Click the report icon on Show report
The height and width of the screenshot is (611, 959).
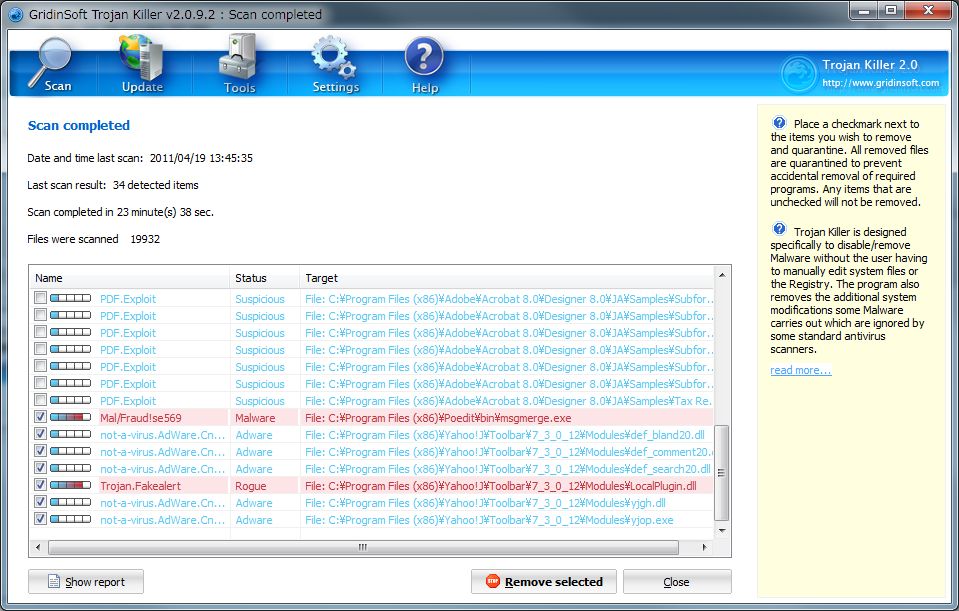click(x=51, y=582)
